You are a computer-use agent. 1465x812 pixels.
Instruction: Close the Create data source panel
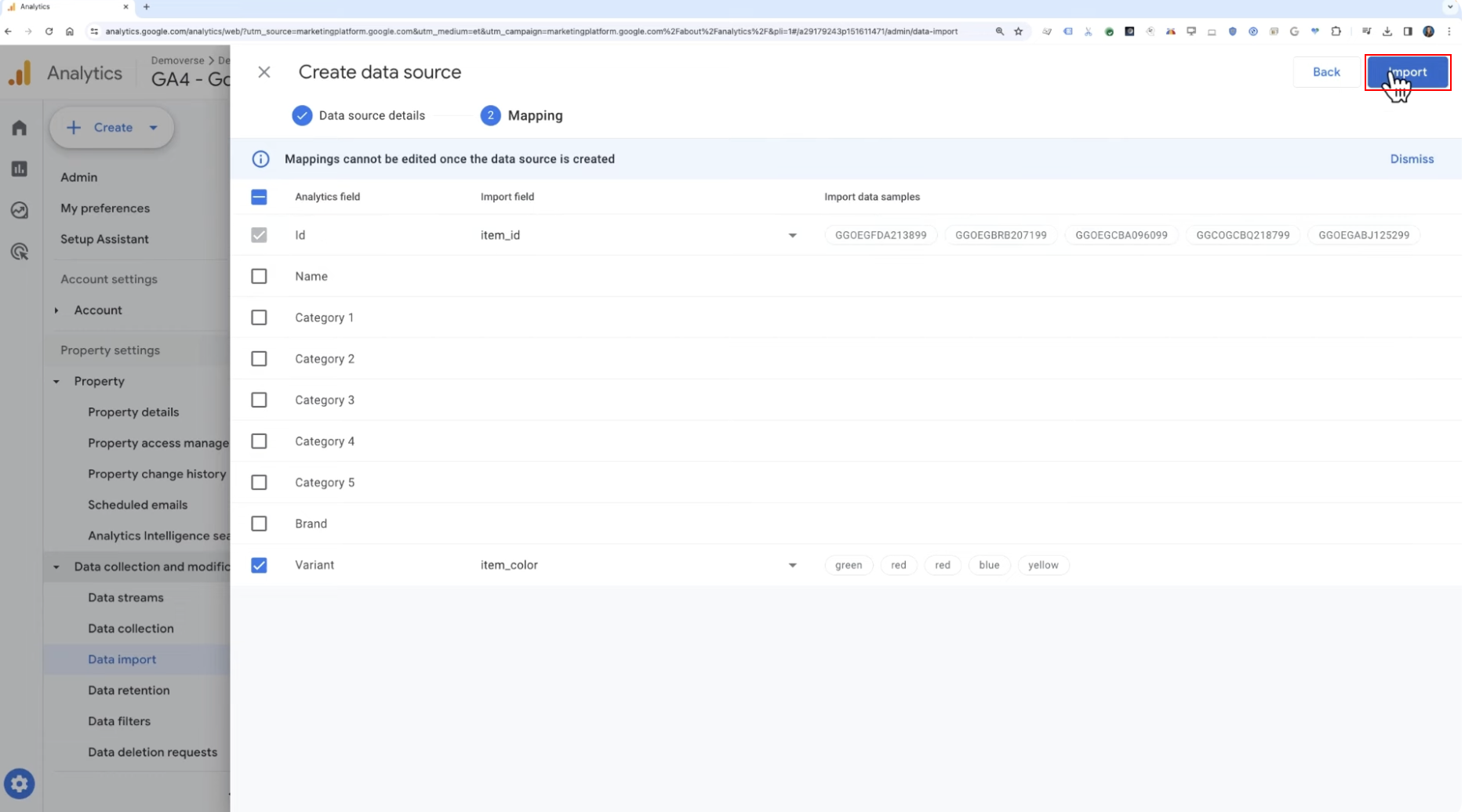click(264, 72)
